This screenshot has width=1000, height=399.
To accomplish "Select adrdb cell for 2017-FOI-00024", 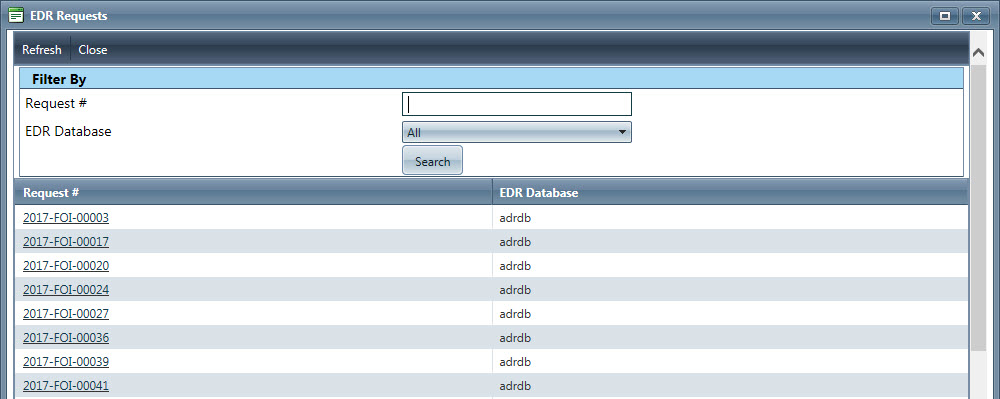I will 730,290.
